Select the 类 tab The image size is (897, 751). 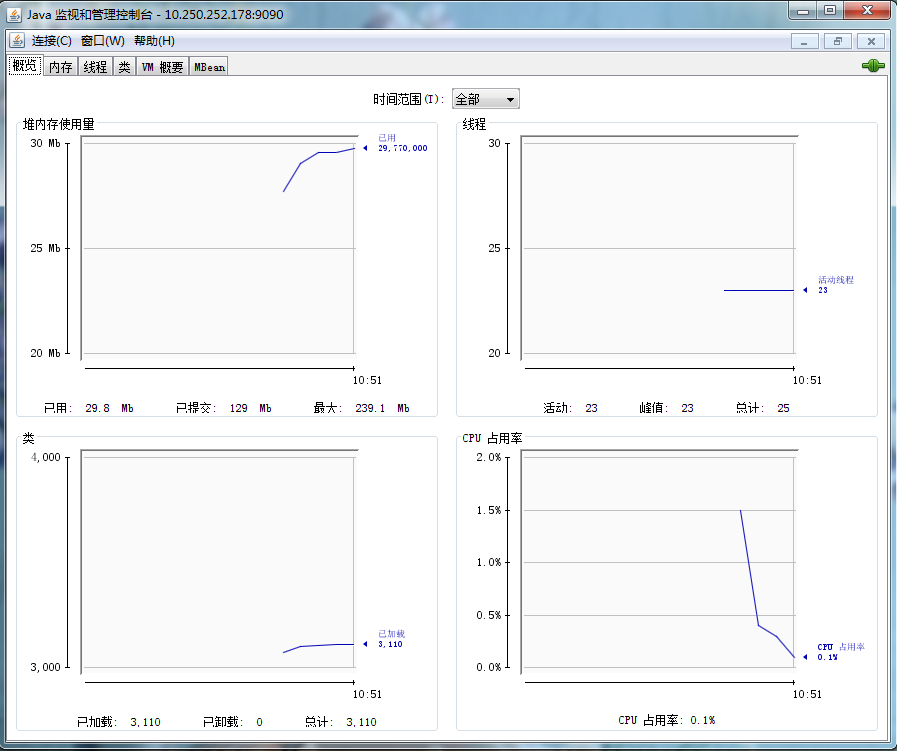tap(123, 65)
